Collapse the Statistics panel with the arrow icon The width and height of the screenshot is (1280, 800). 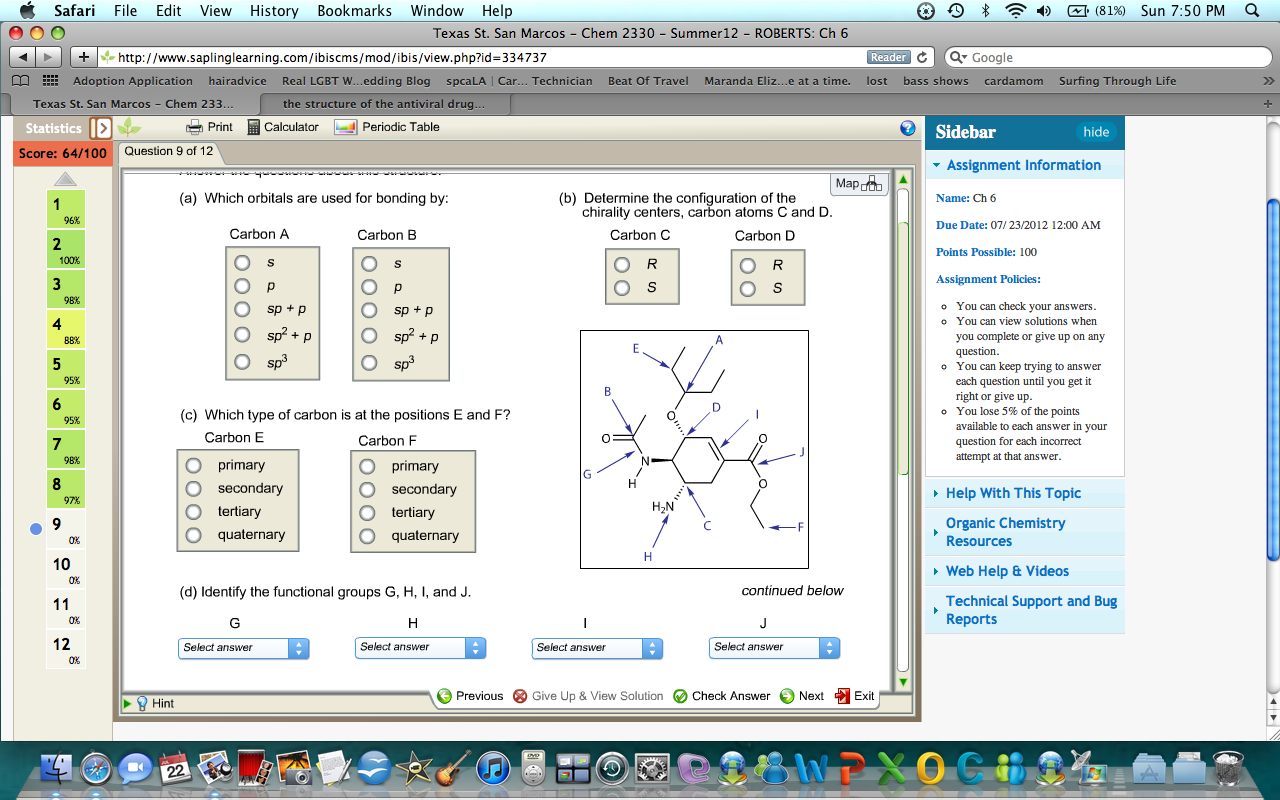tap(100, 128)
